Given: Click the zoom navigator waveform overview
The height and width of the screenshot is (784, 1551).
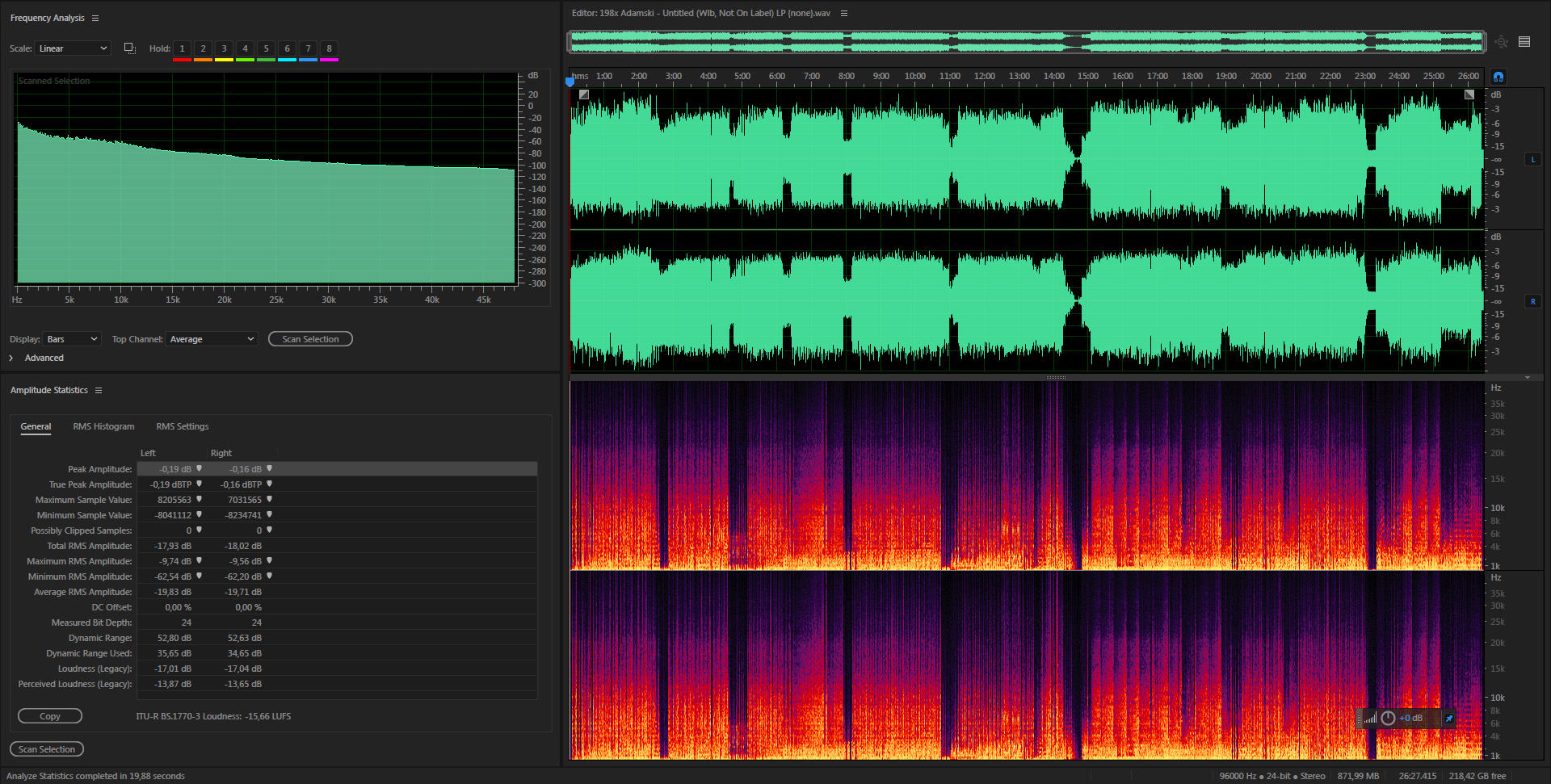Looking at the screenshot, I should (x=1027, y=42).
